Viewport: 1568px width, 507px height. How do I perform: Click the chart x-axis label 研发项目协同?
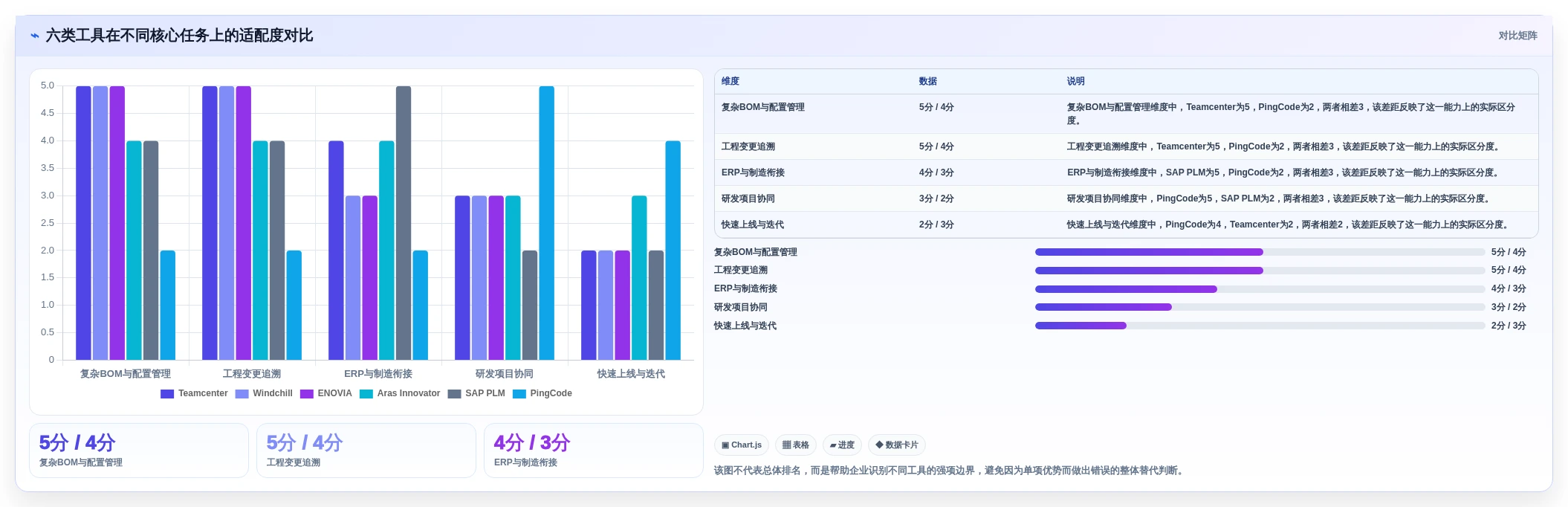coord(505,374)
